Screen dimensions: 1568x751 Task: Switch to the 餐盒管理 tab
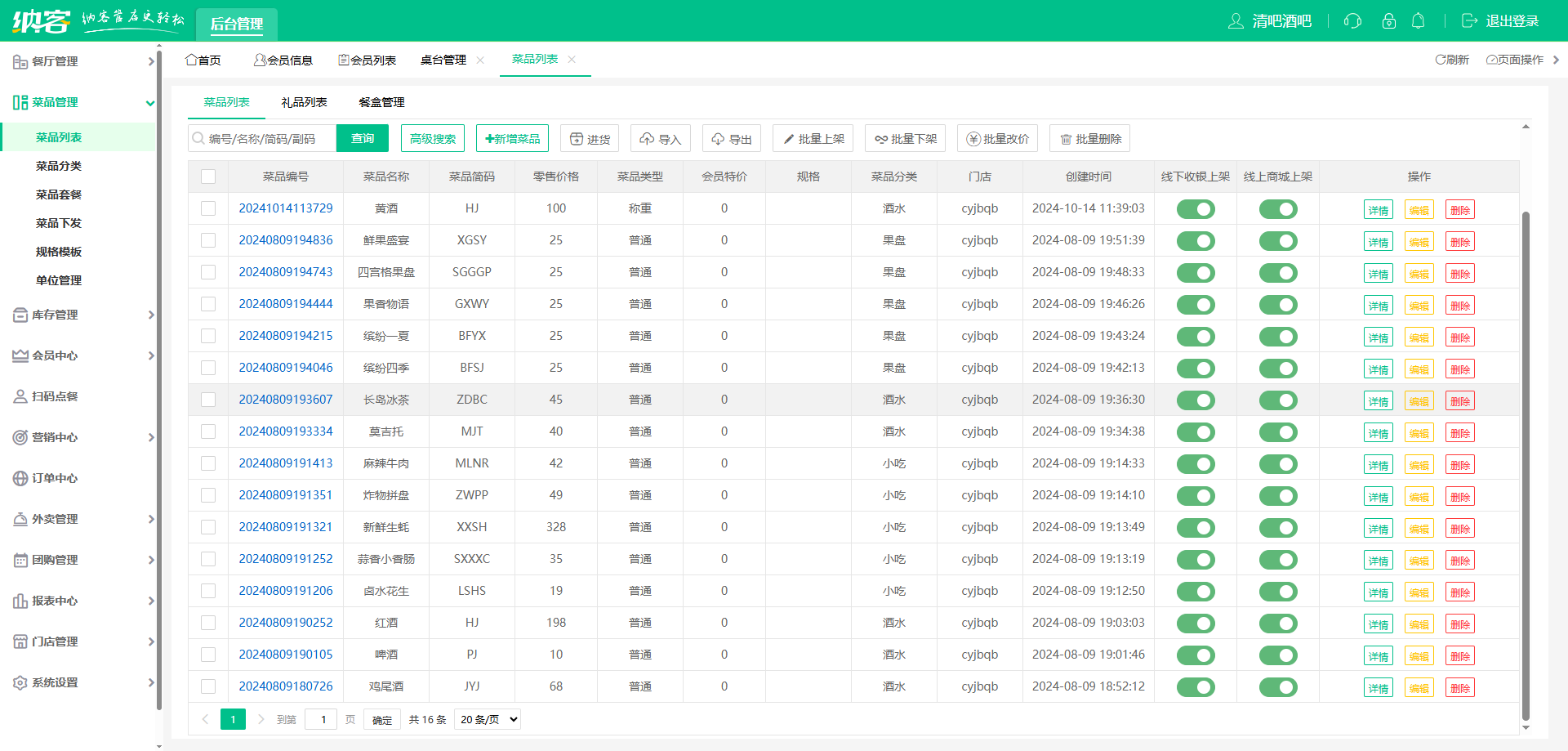pos(381,102)
